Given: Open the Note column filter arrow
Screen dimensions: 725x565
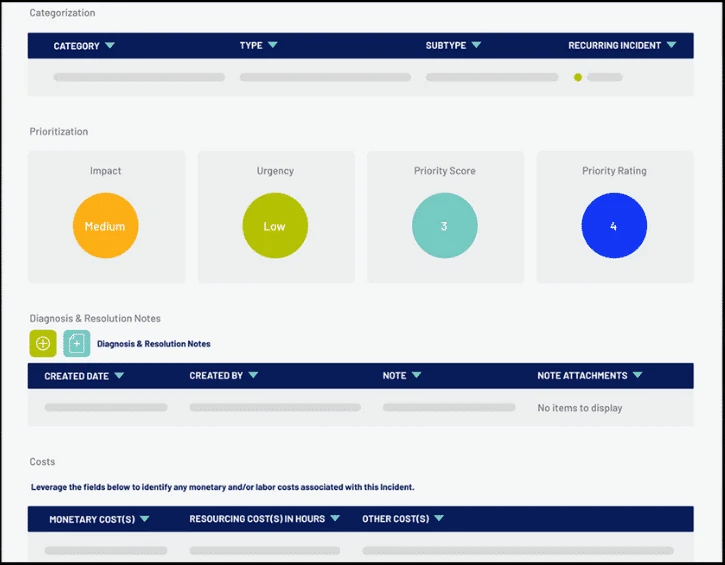Looking at the screenshot, I should pyautogui.click(x=416, y=375).
